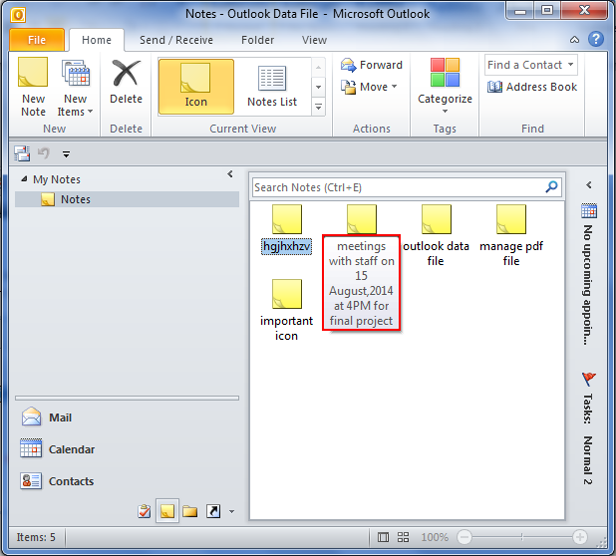Switch to Normal view in status bar

pyautogui.click(x=383, y=537)
